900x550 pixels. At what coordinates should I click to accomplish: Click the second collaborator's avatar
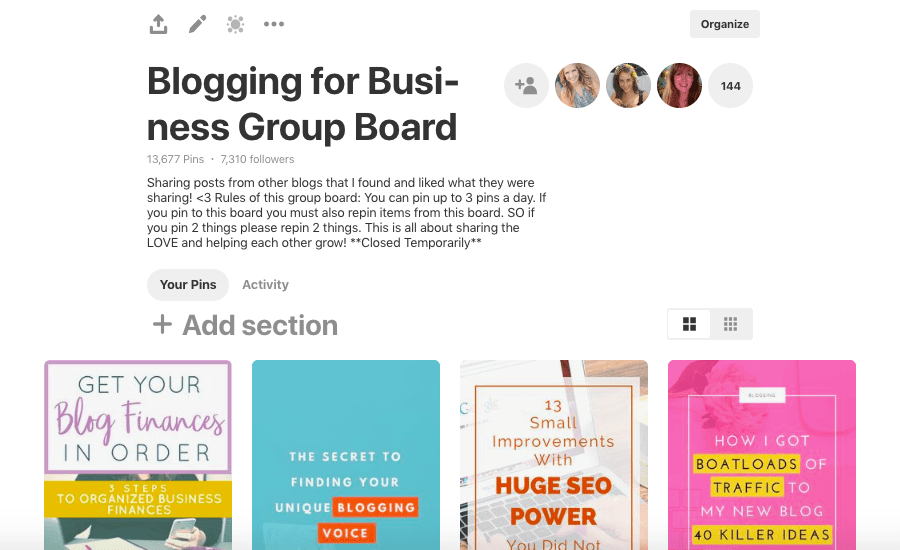pos(629,86)
